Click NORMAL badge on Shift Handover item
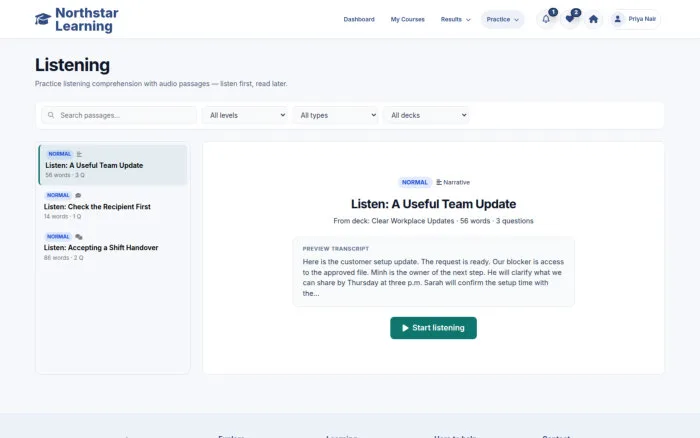The height and width of the screenshot is (438, 700). pos(58,237)
